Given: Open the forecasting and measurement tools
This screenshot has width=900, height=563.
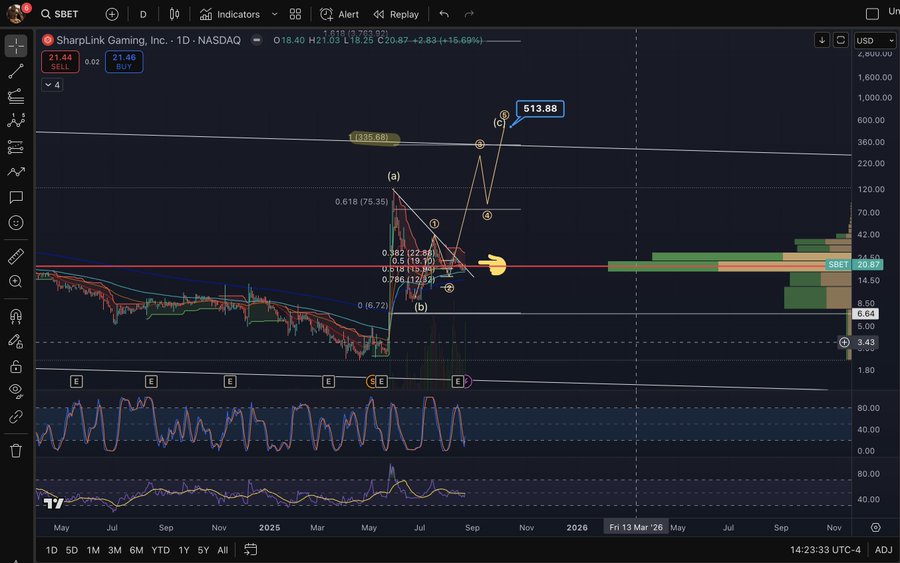Looking at the screenshot, I should coord(16,147).
